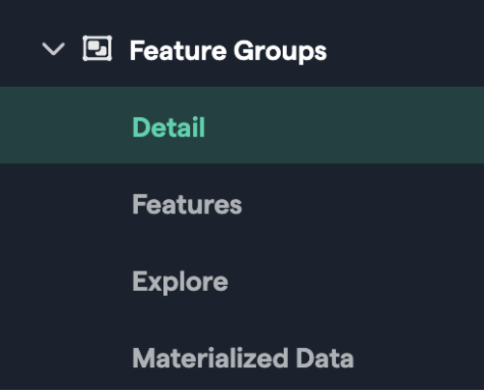Click the active Detail text in green
The height and width of the screenshot is (390, 484).
tap(169, 127)
